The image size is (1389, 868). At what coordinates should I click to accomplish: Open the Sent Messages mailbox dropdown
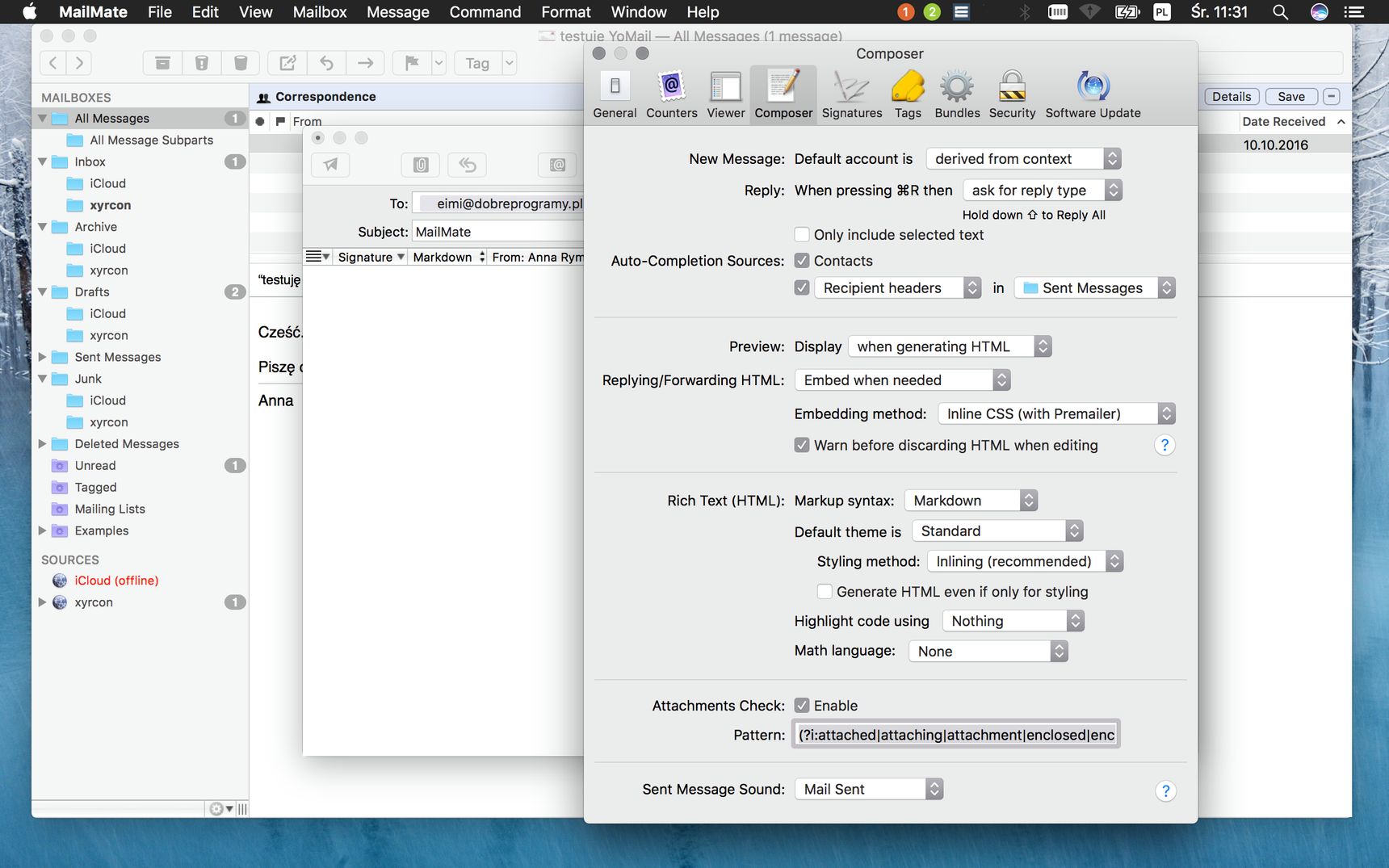click(1094, 288)
